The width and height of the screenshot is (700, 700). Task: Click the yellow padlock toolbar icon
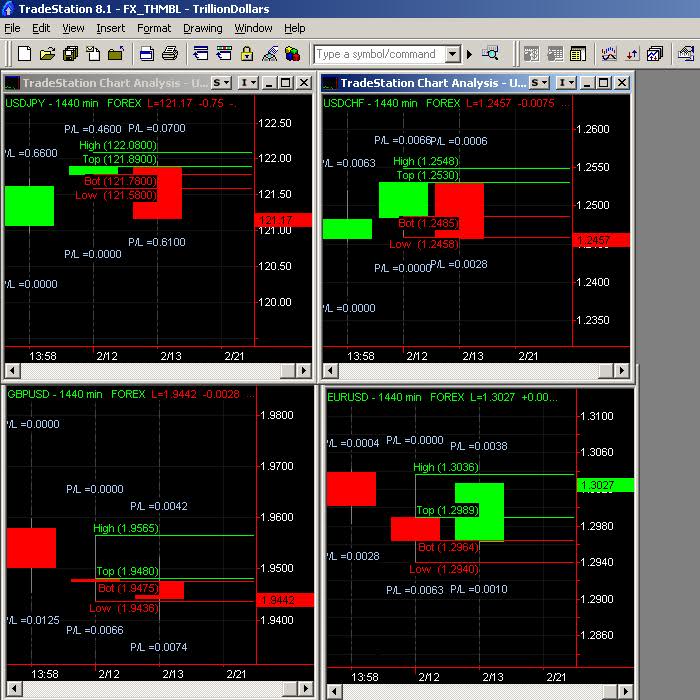[247, 54]
